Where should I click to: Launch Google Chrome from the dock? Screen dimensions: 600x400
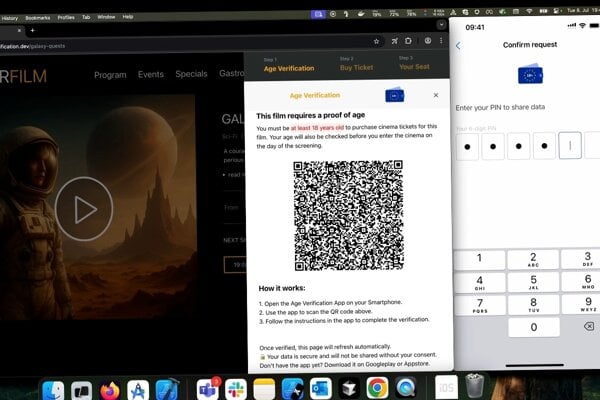(377, 388)
